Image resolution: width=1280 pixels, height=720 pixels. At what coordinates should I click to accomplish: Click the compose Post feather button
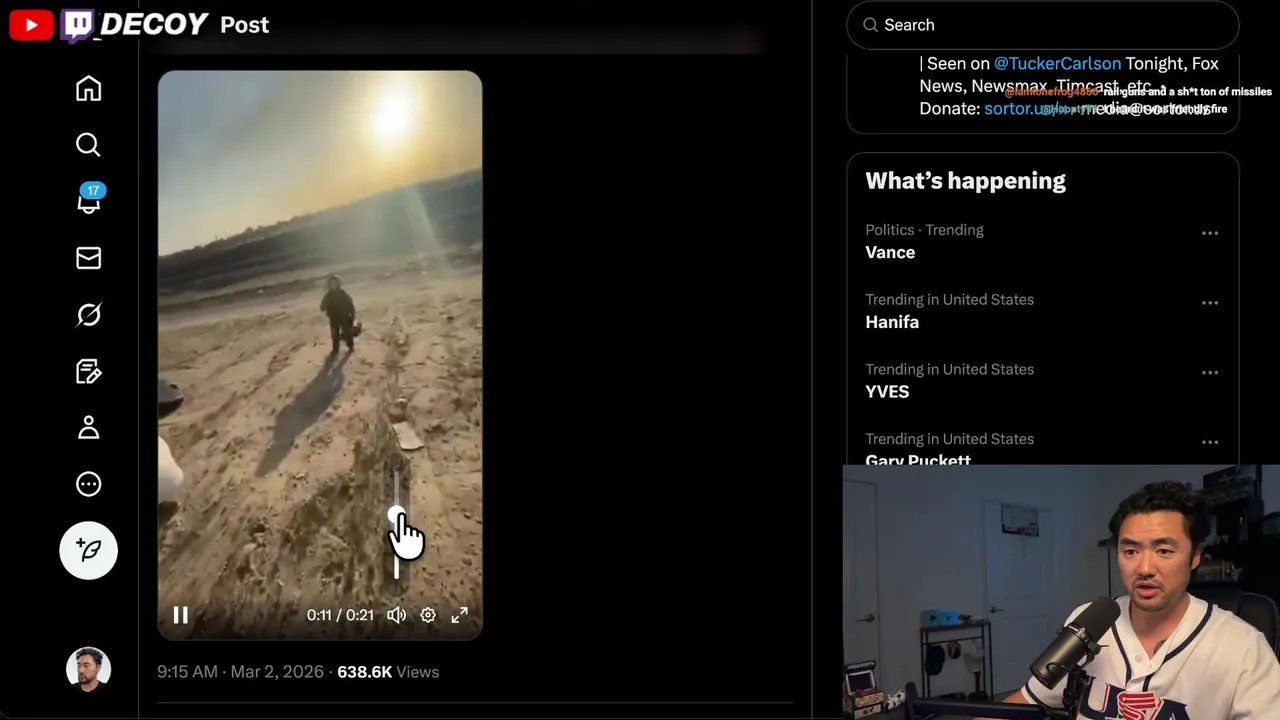pyautogui.click(x=88, y=550)
